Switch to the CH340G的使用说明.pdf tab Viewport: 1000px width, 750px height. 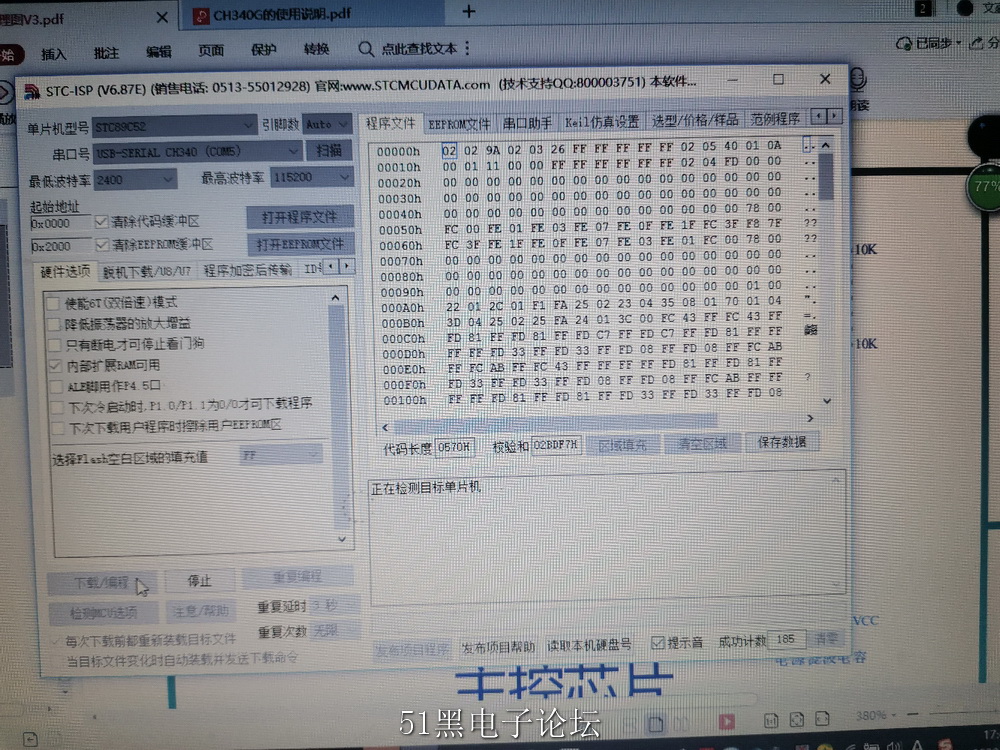click(281, 14)
